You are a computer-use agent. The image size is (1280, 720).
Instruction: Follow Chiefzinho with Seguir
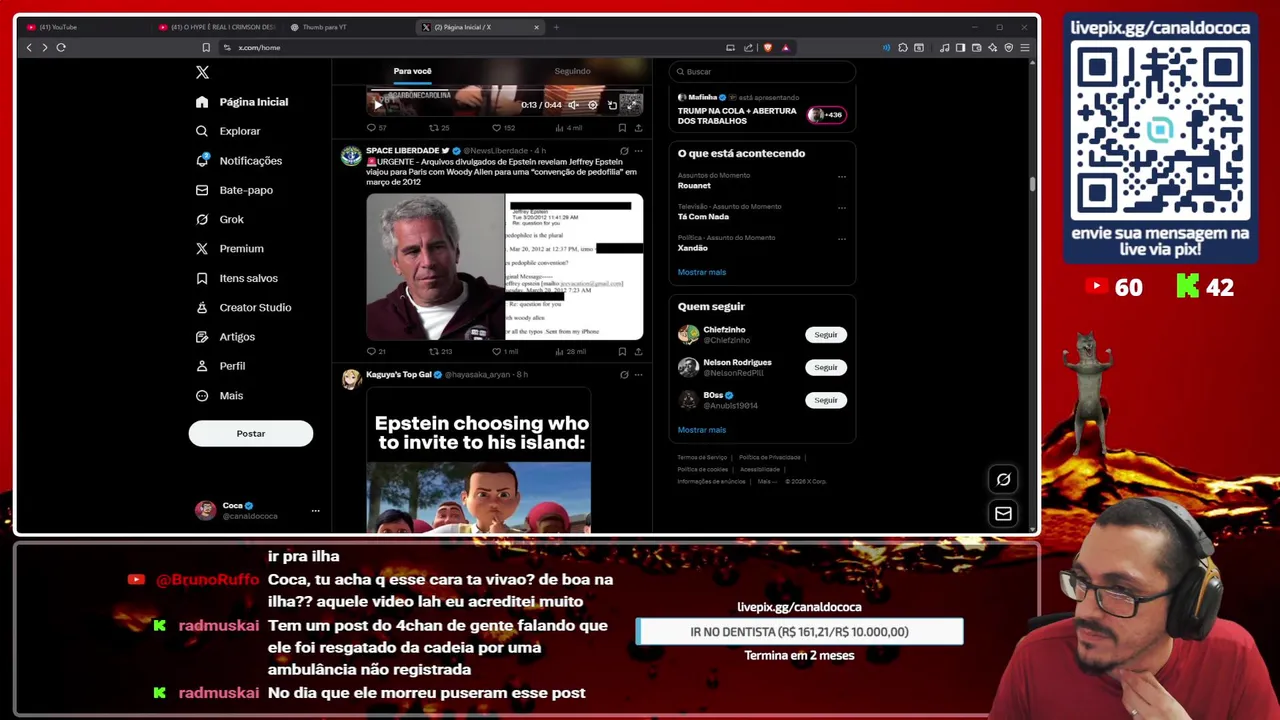point(826,335)
